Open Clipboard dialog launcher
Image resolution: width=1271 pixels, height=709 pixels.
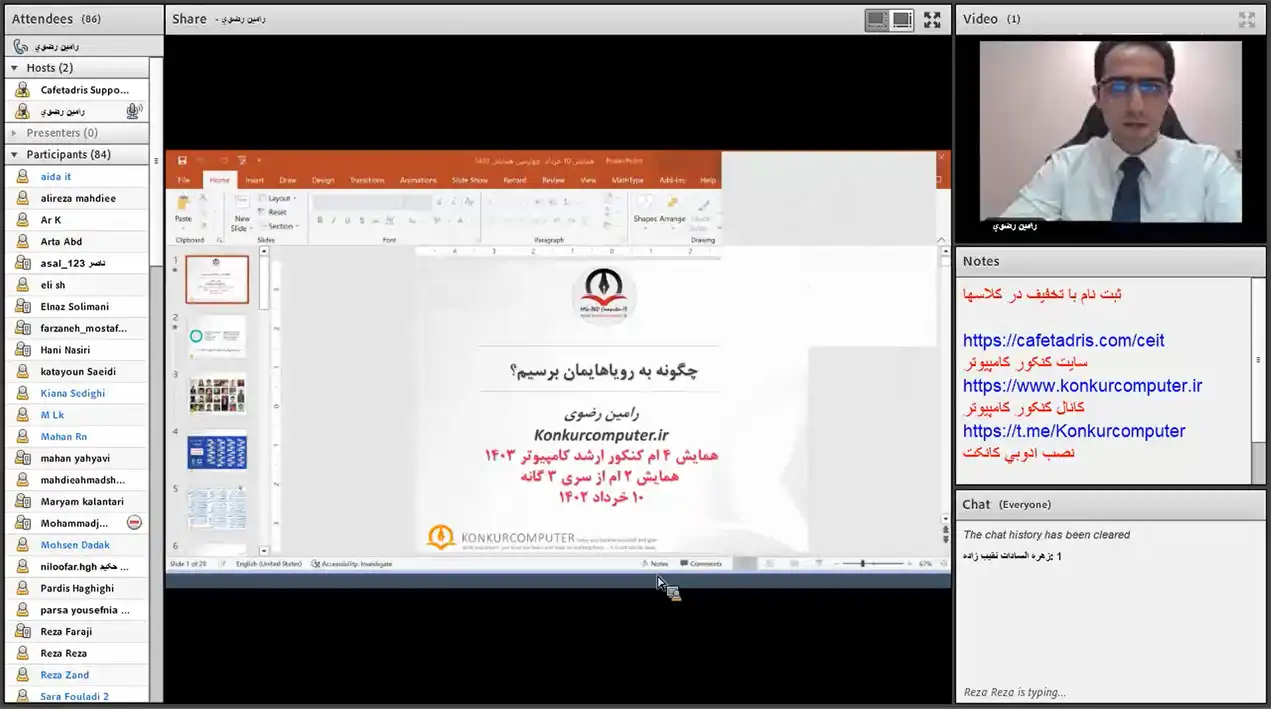click(219, 240)
